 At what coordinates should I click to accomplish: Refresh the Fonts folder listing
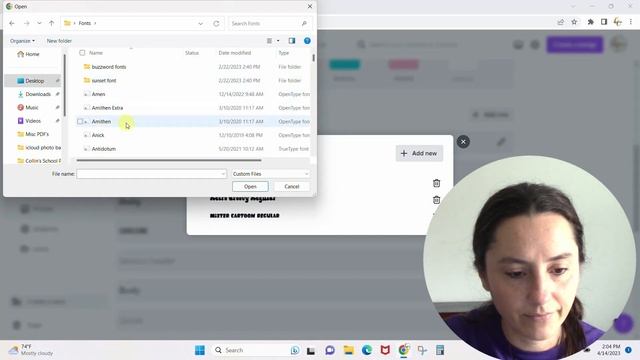pos(216,24)
